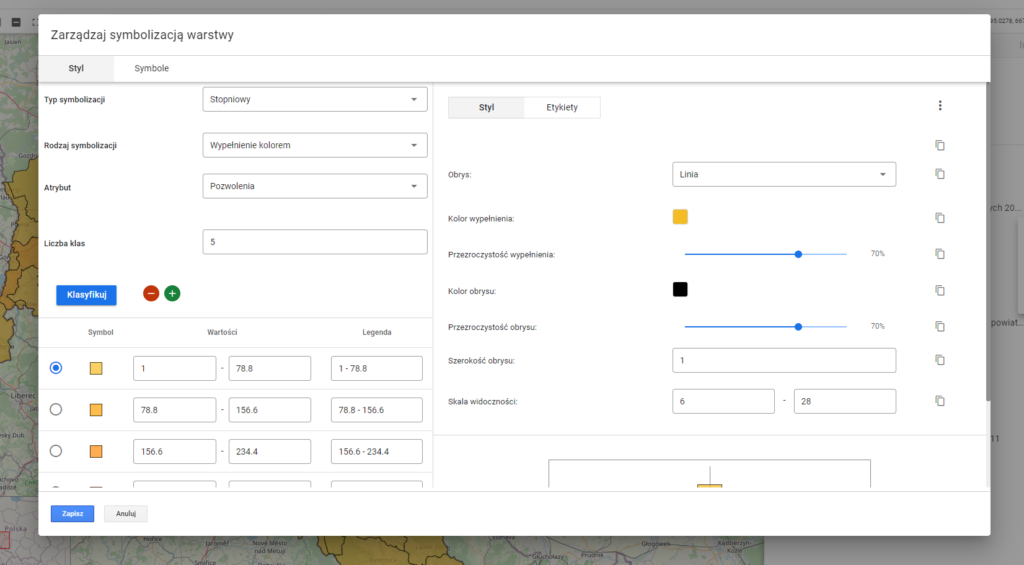Open the black Kolor obrysu swatch
The height and width of the screenshot is (565, 1024).
(x=680, y=290)
